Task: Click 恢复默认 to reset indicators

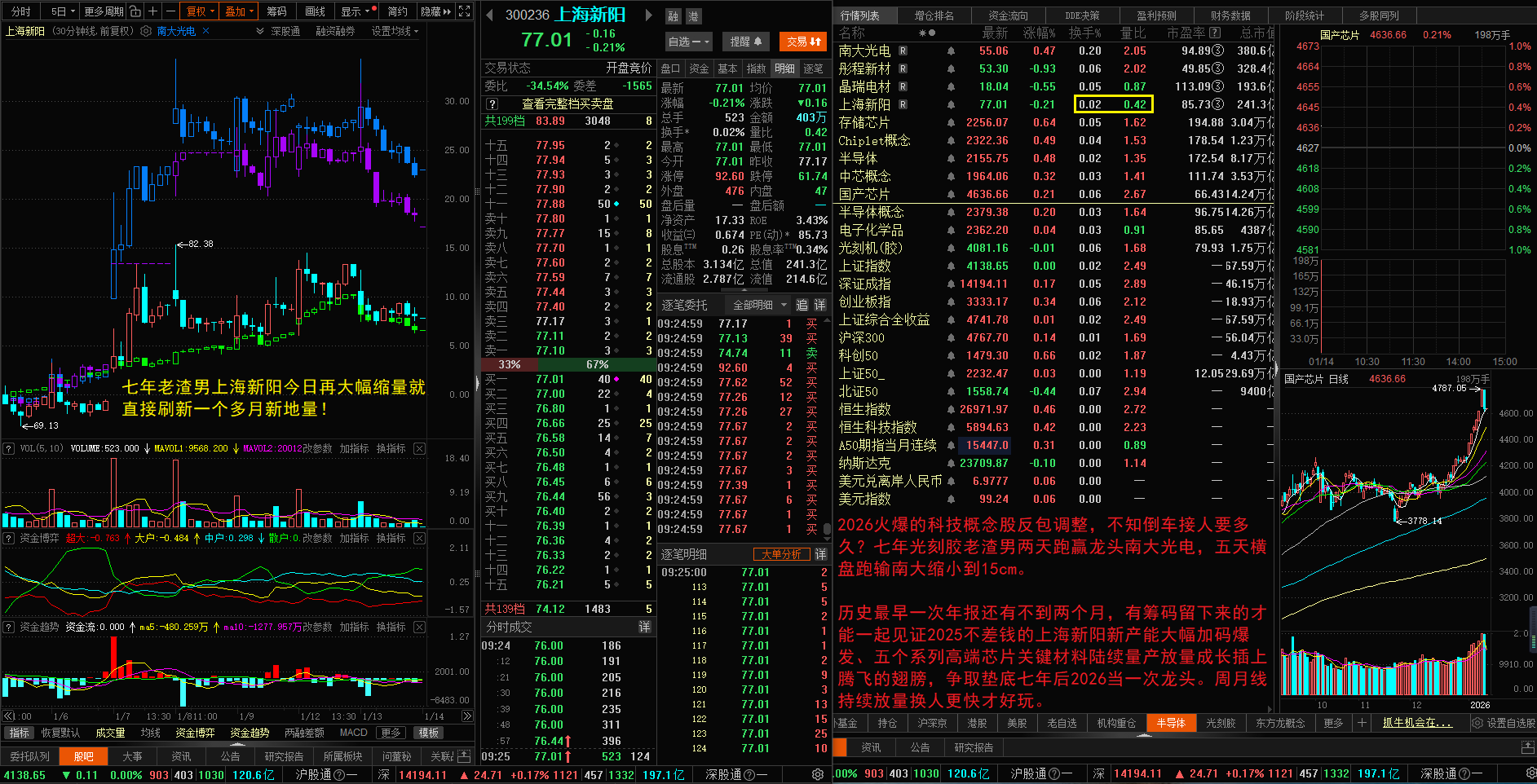Action: coord(61,733)
